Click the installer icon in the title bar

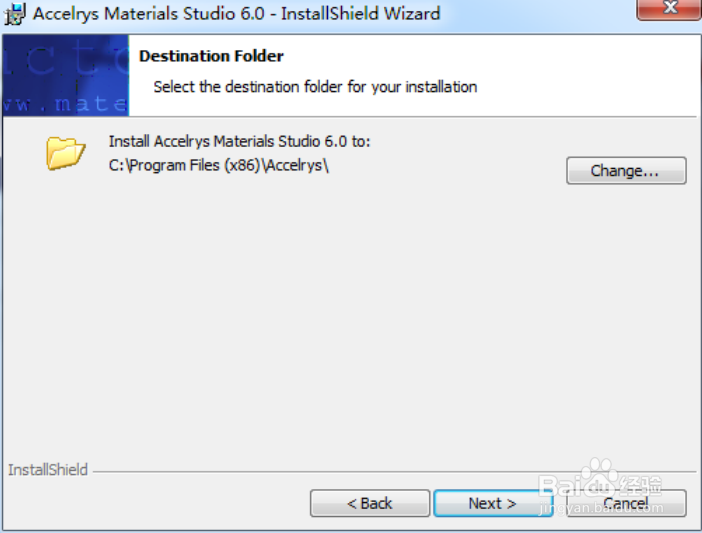click(14, 13)
